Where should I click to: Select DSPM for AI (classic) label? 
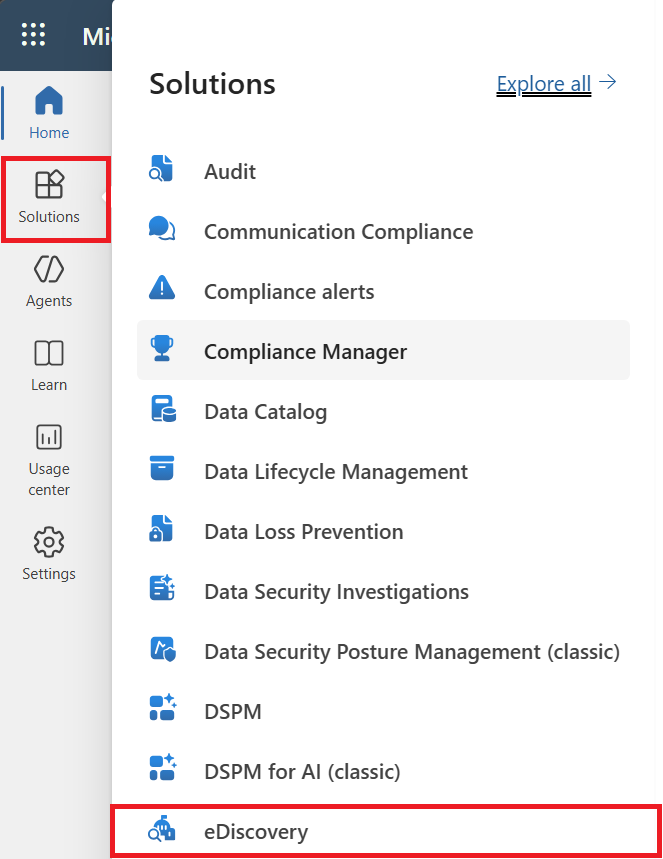click(x=302, y=772)
